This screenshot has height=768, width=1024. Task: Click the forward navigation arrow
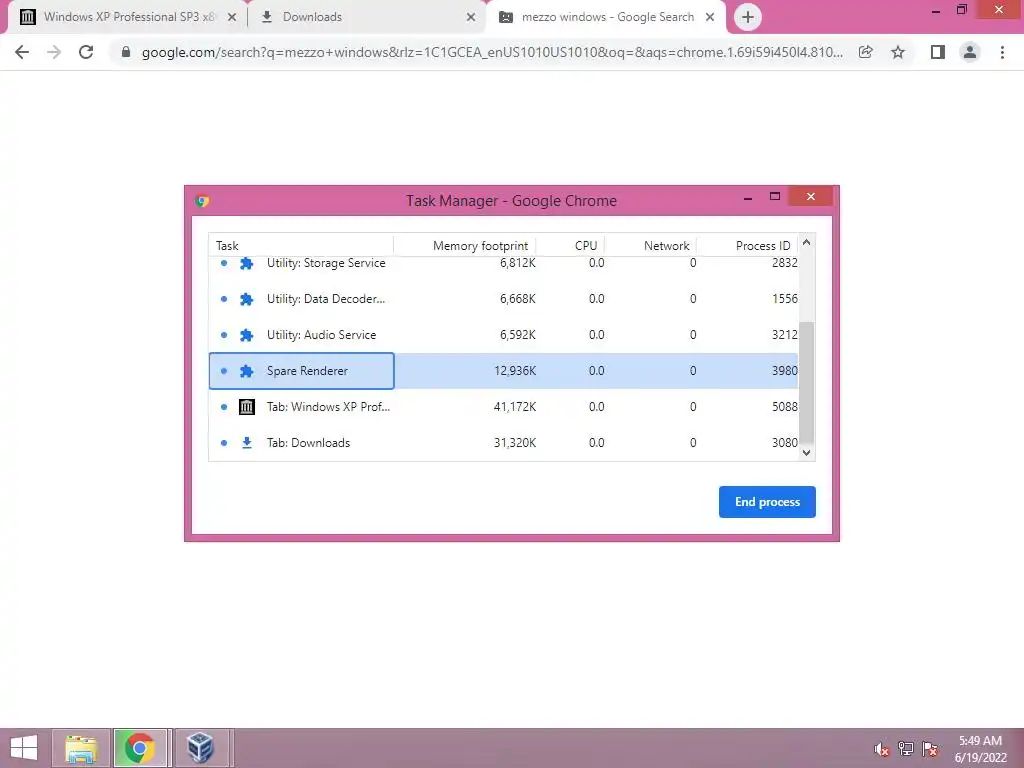(54, 52)
